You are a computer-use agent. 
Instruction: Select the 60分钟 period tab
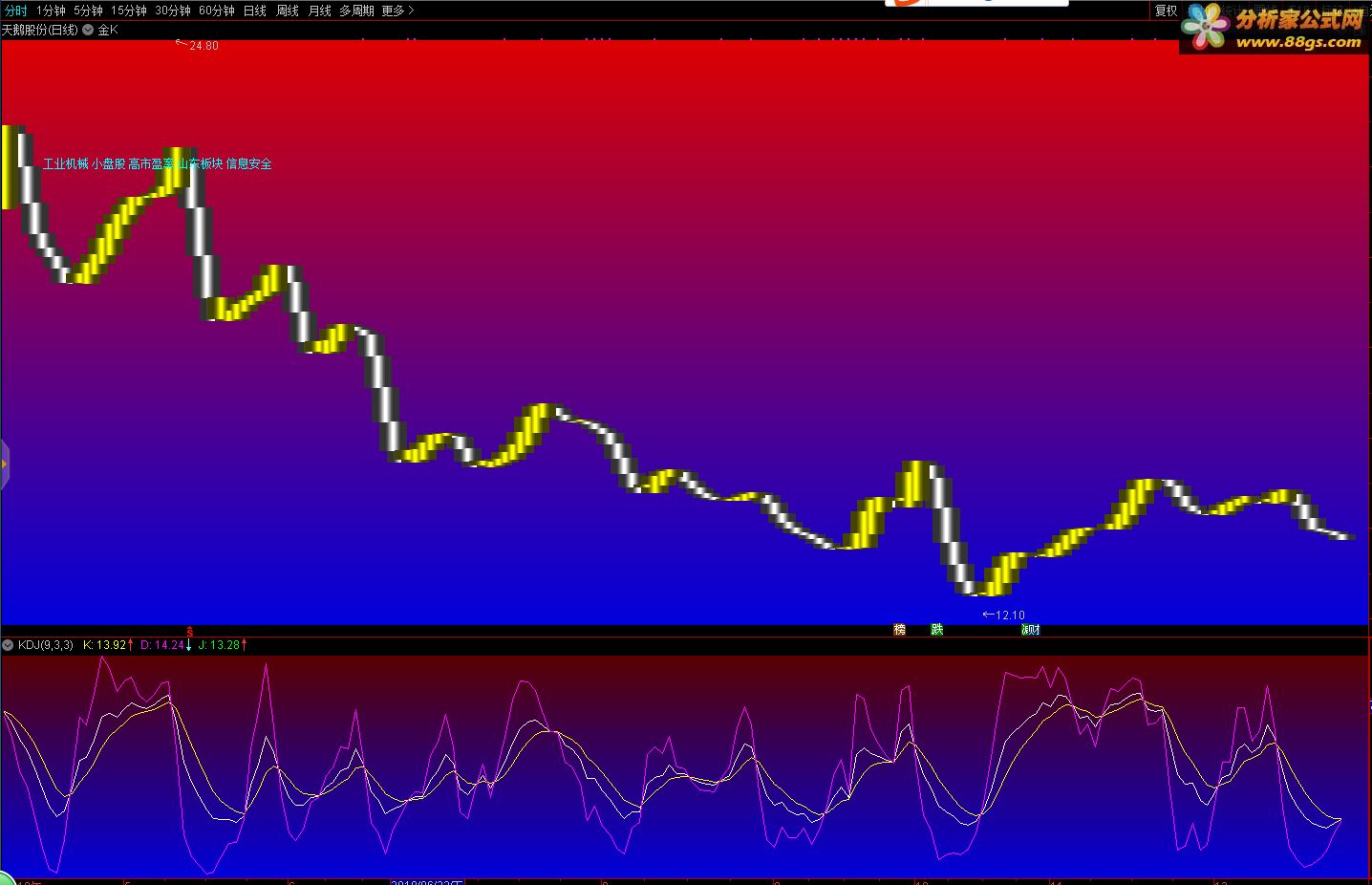(216, 11)
